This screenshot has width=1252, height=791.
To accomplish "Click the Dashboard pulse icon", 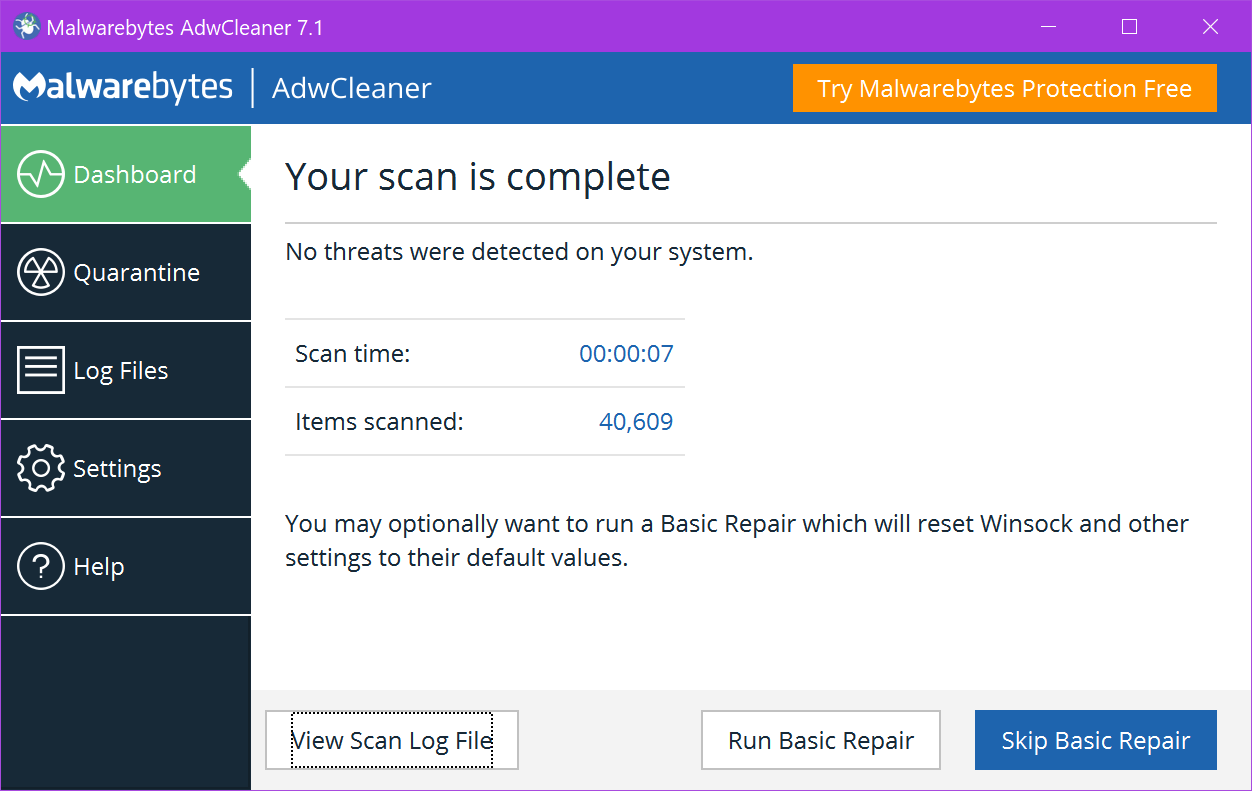I will [x=41, y=175].
